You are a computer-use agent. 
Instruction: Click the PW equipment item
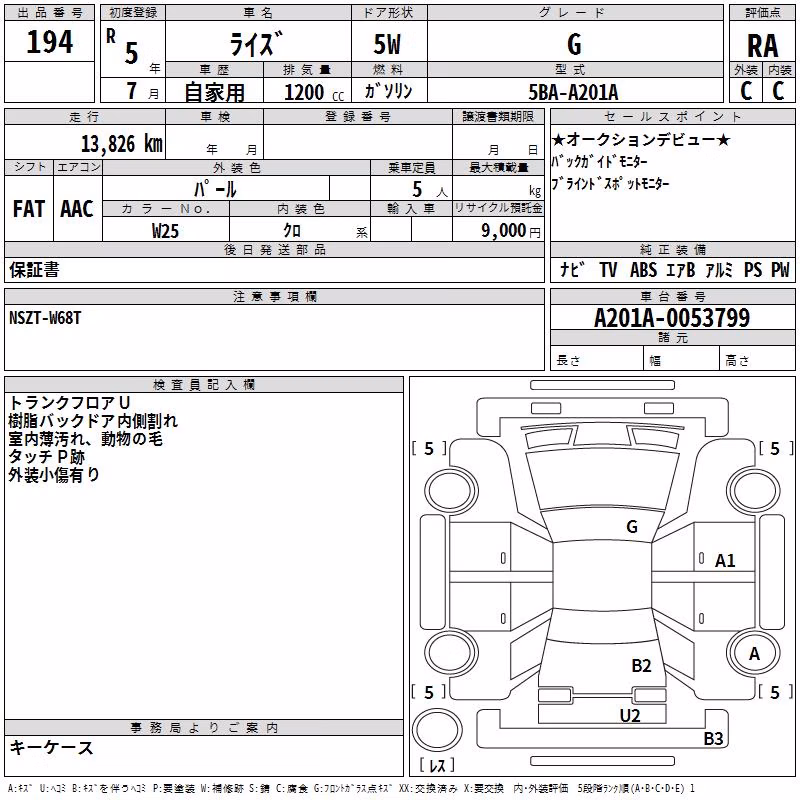(x=780, y=269)
